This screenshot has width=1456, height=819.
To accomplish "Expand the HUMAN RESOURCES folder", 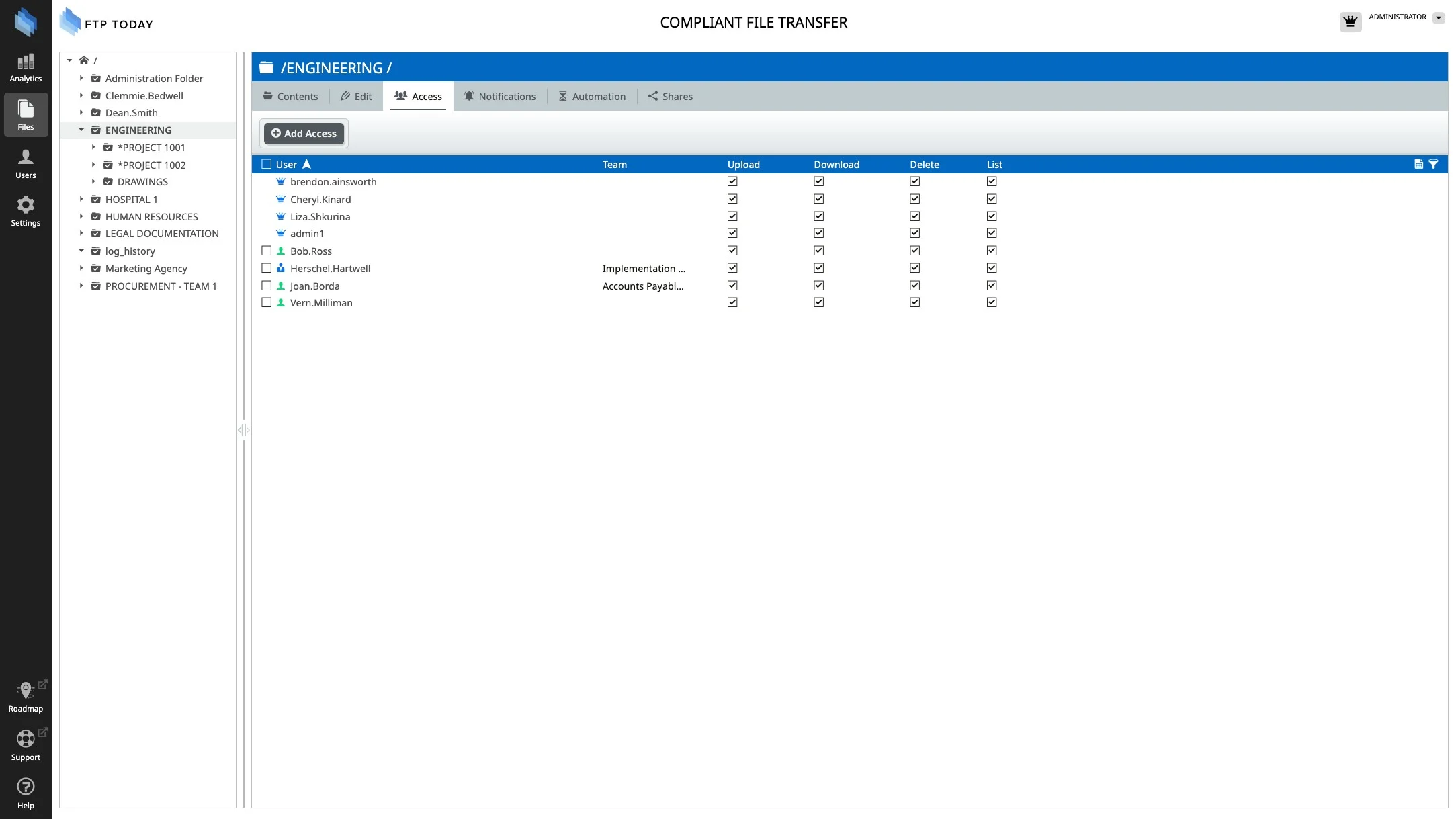I will (81, 216).
